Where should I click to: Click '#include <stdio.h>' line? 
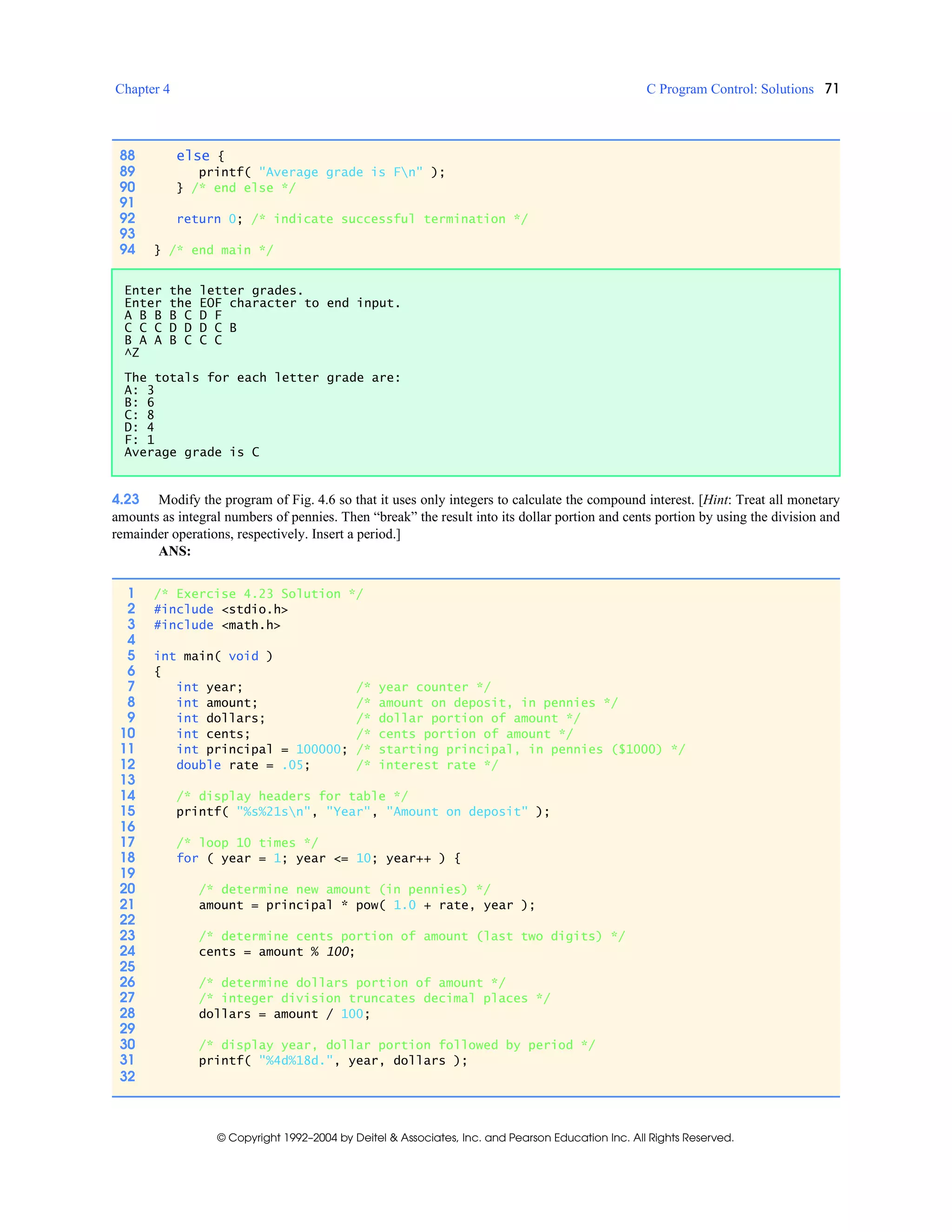tap(220, 609)
